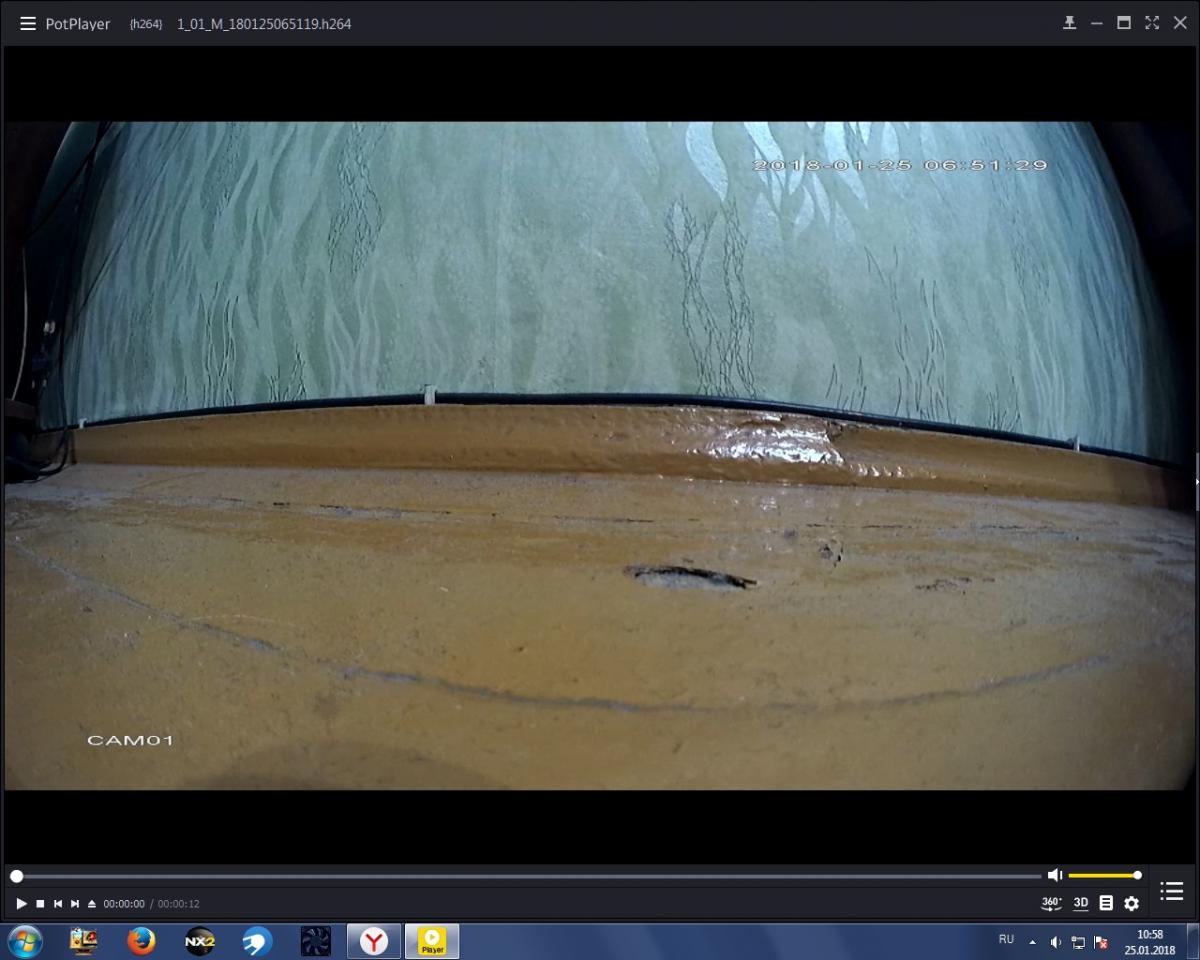Minimize the PotPlayer window

[x=1097, y=23]
